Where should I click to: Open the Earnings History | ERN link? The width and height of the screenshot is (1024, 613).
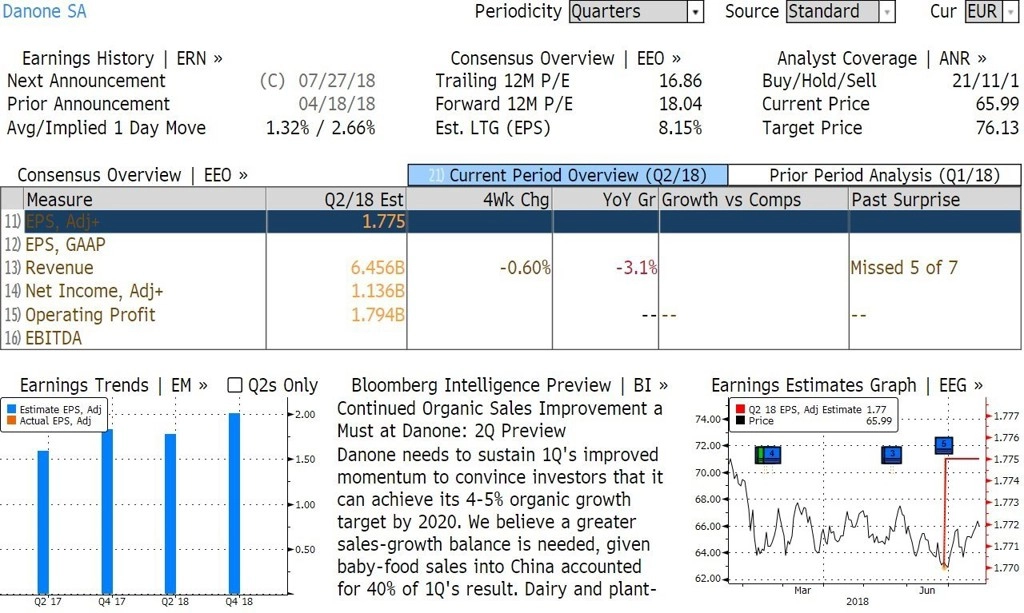(x=122, y=58)
